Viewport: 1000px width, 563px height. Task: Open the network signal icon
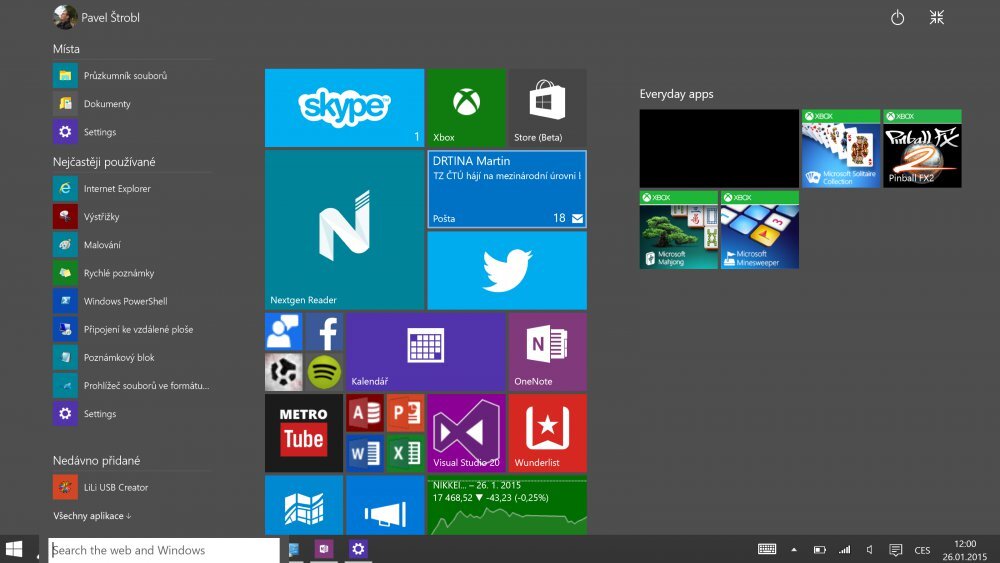point(844,550)
